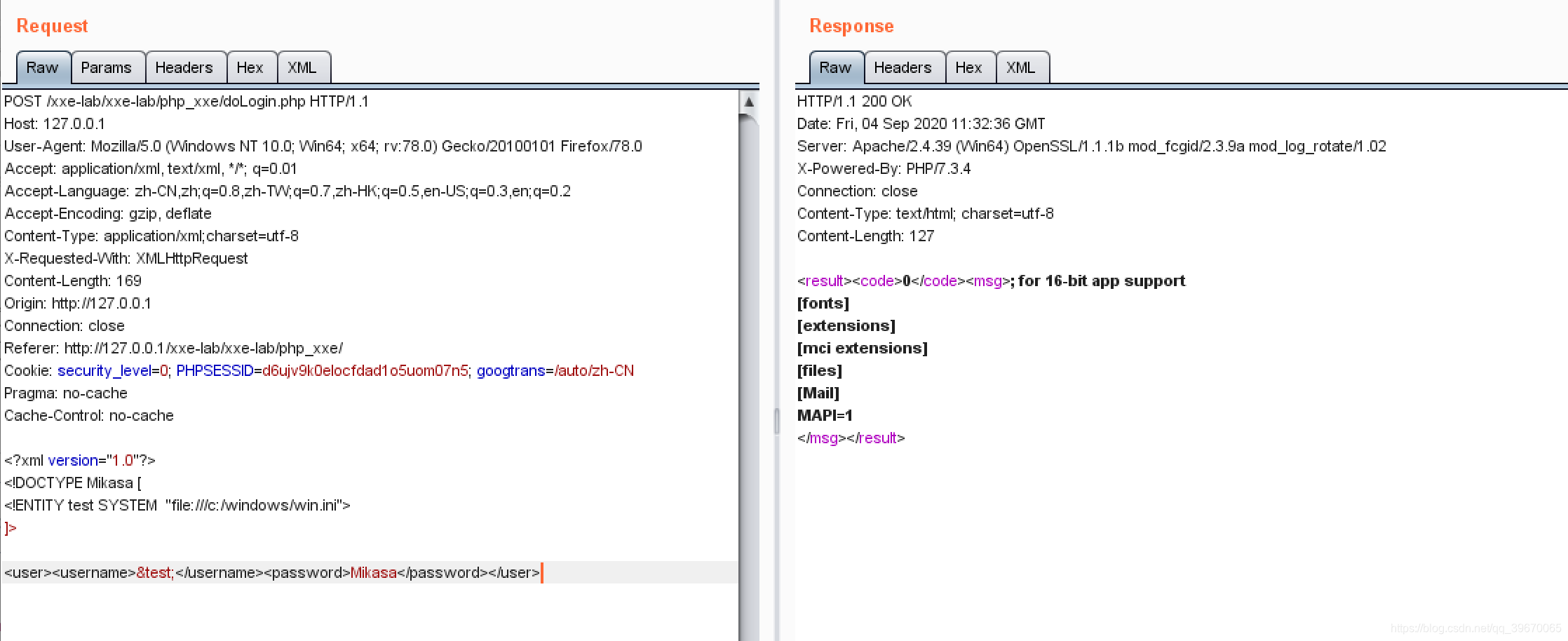Switch to Headers tab in Request panel
The image size is (1568, 641).
184,67
